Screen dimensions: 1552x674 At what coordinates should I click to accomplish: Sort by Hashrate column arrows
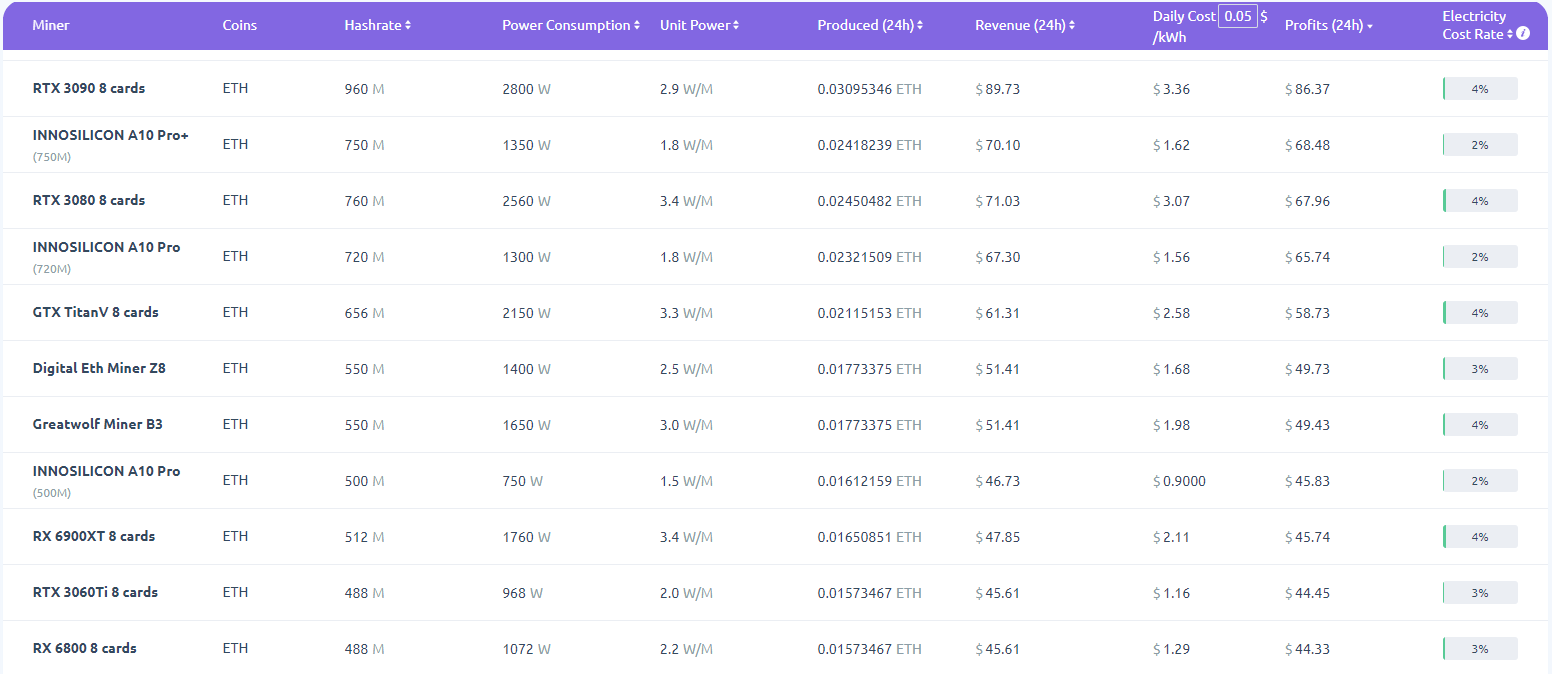coord(408,26)
